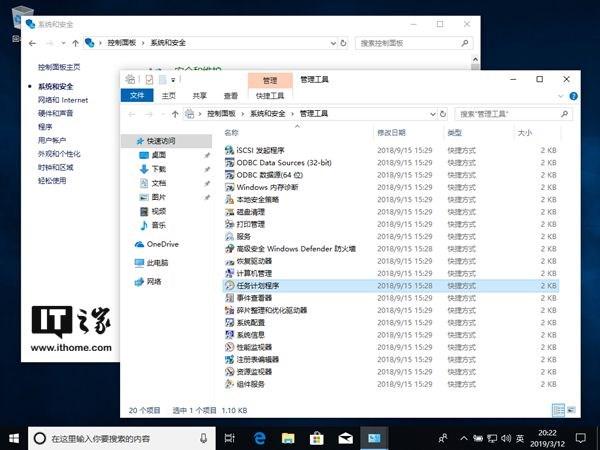Switch to large icons view in the status bar
Image resolution: width=600 pixels, height=450 pixels.
571,410
